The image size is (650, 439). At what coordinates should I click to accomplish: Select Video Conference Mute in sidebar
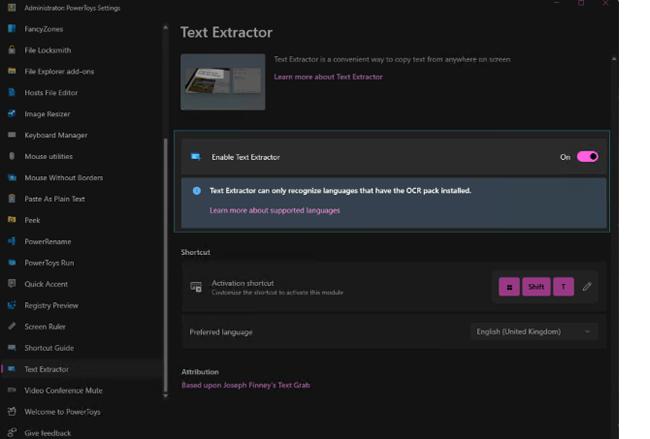tap(63, 390)
